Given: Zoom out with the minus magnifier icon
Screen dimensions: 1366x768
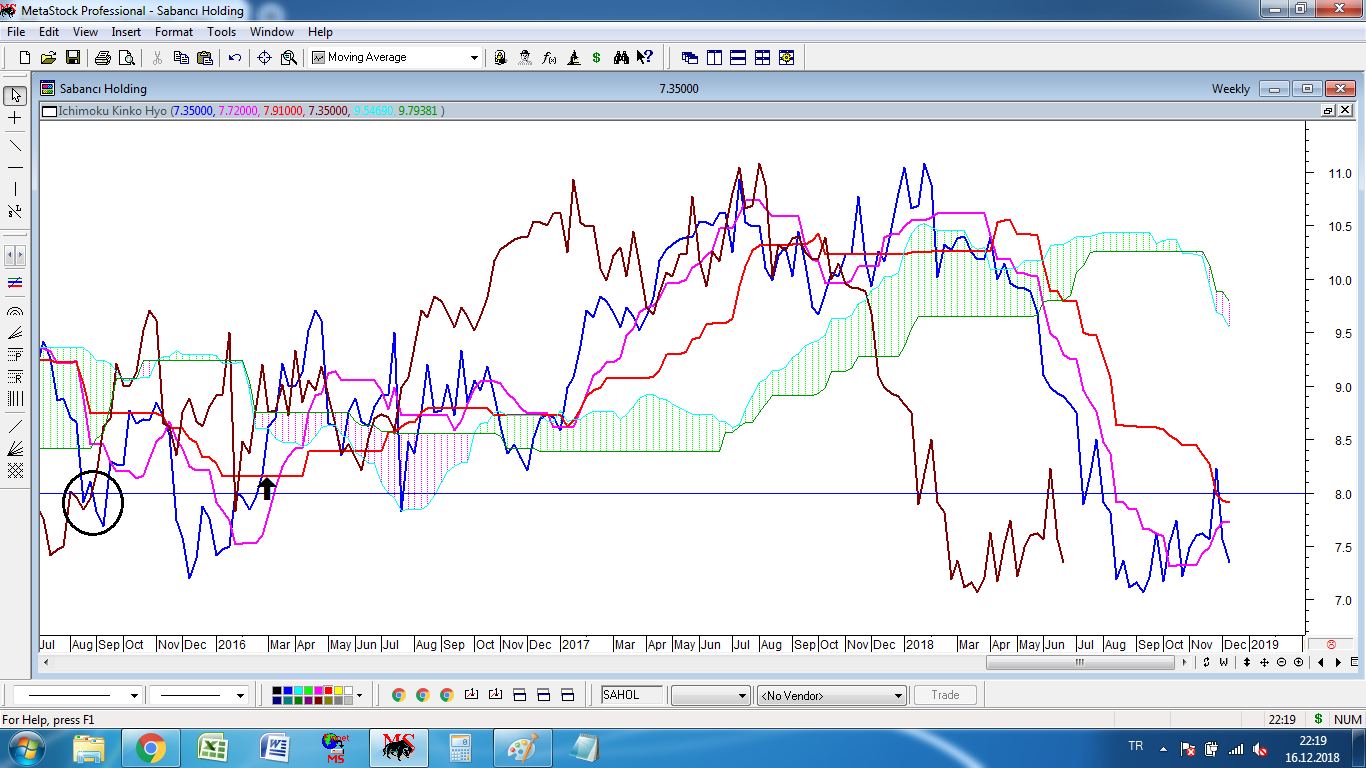Looking at the screenshot, I should [x=1282, y=662].
